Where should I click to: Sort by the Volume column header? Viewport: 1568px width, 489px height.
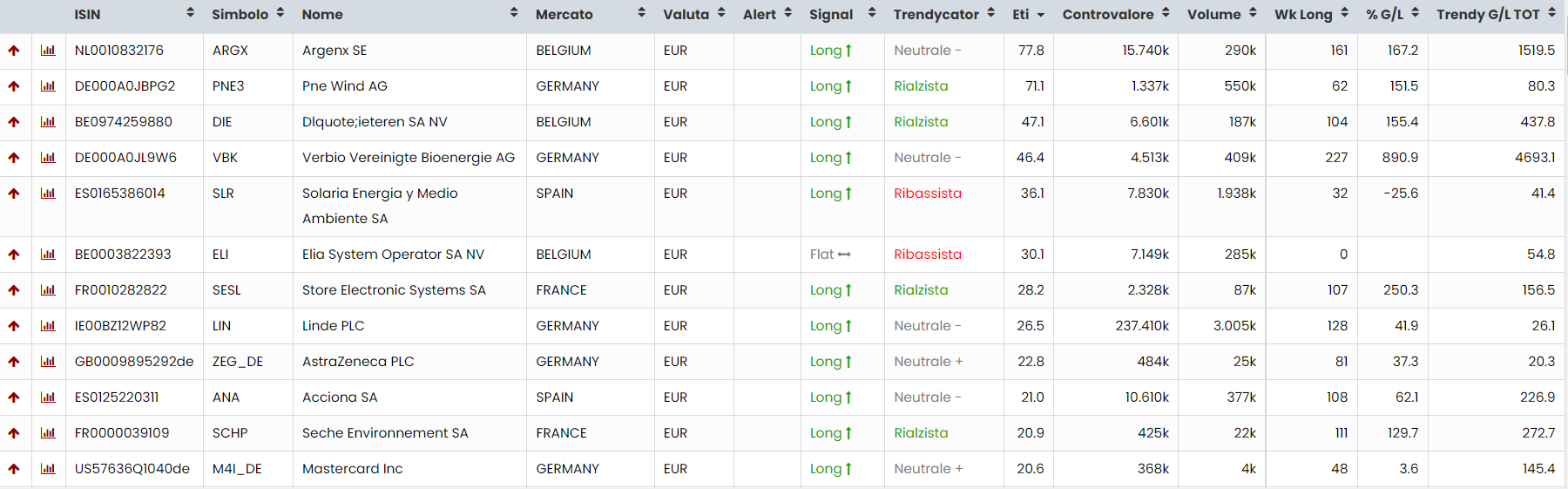tap(1253, 13)
